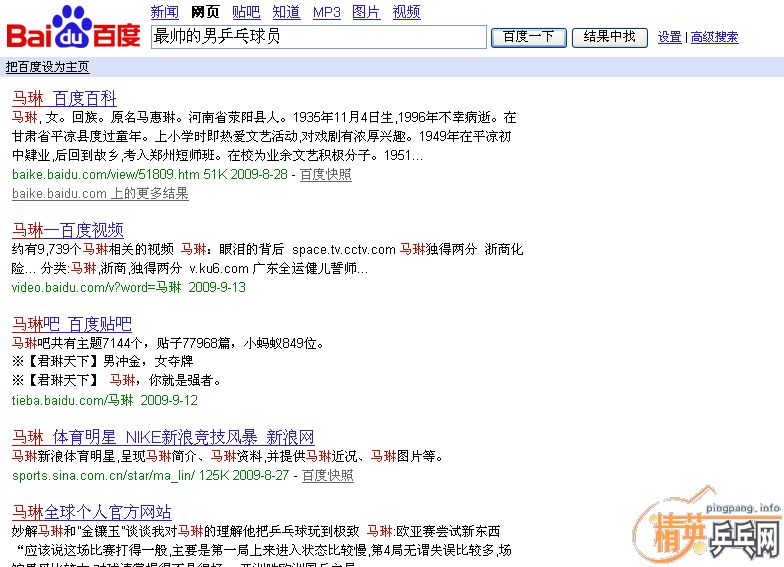The image size is (784, 567).
Task: Open the 新闻 tab
Action: pyautogui.click(x=164, y=12)
